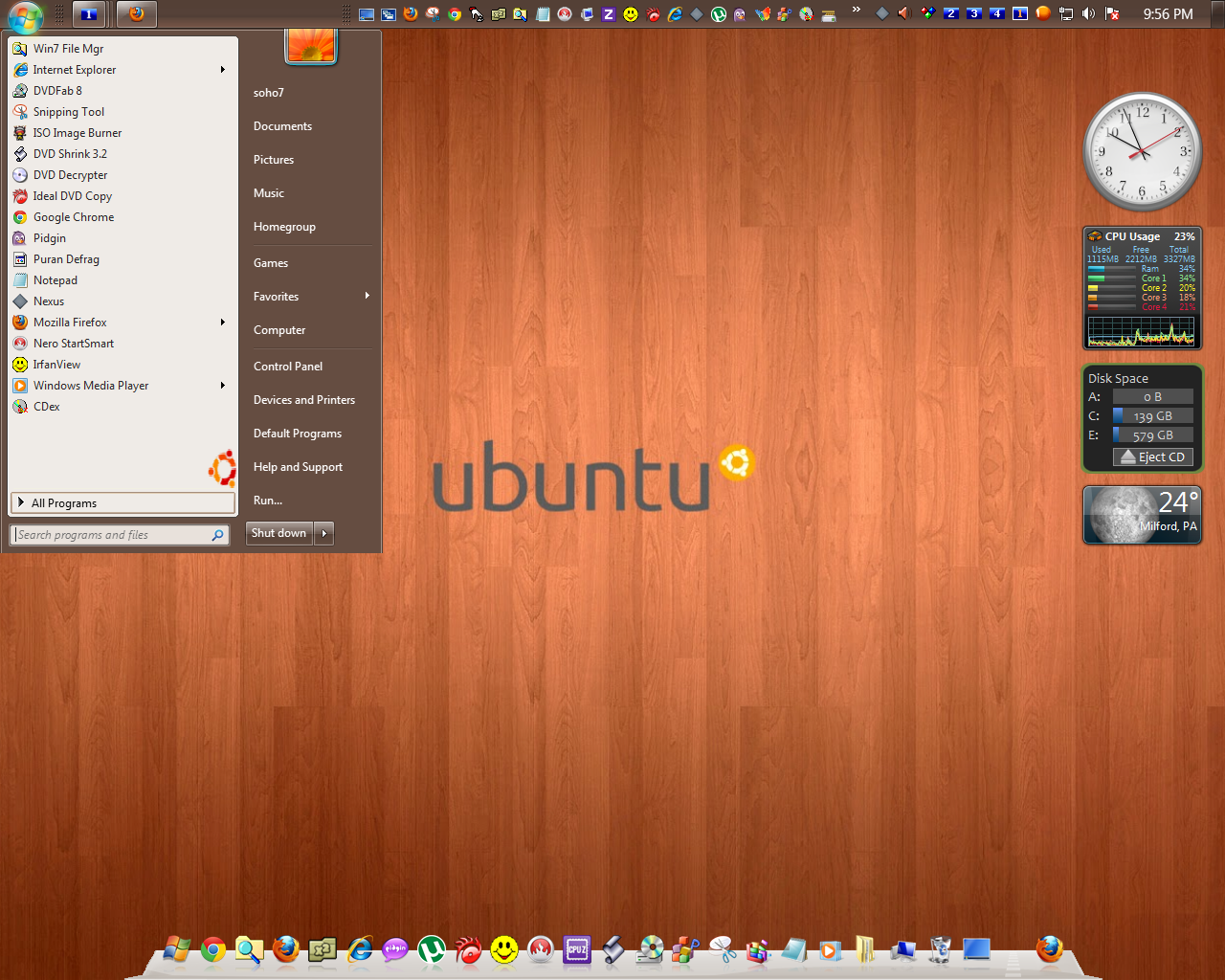Expand Mozilla Firefox jump list arrow
This screenshot has width=1225, height=980.
223,323
